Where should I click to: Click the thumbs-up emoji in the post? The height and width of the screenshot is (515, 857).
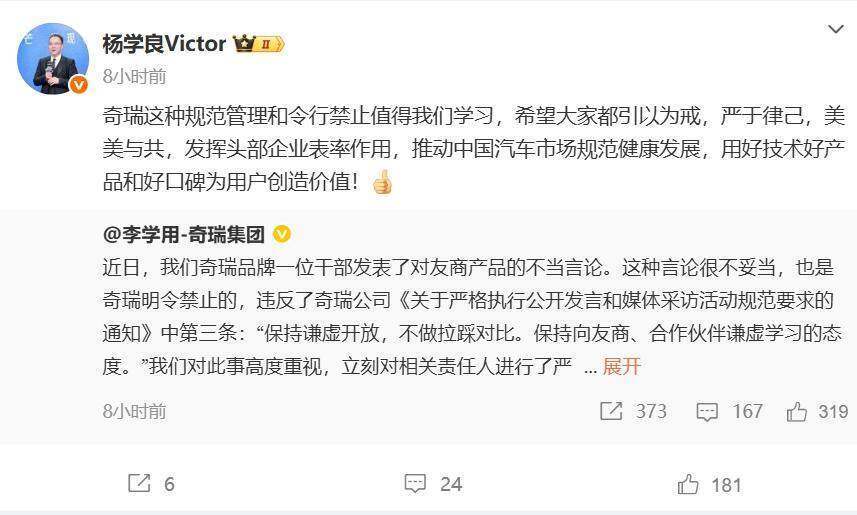[382, 182]
